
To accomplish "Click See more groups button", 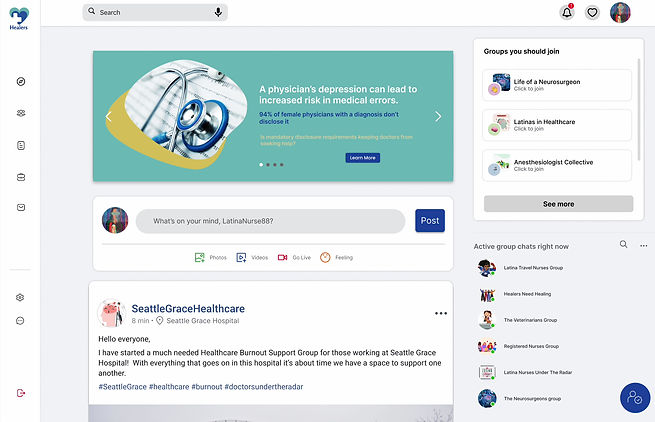I will pos(559,204).
